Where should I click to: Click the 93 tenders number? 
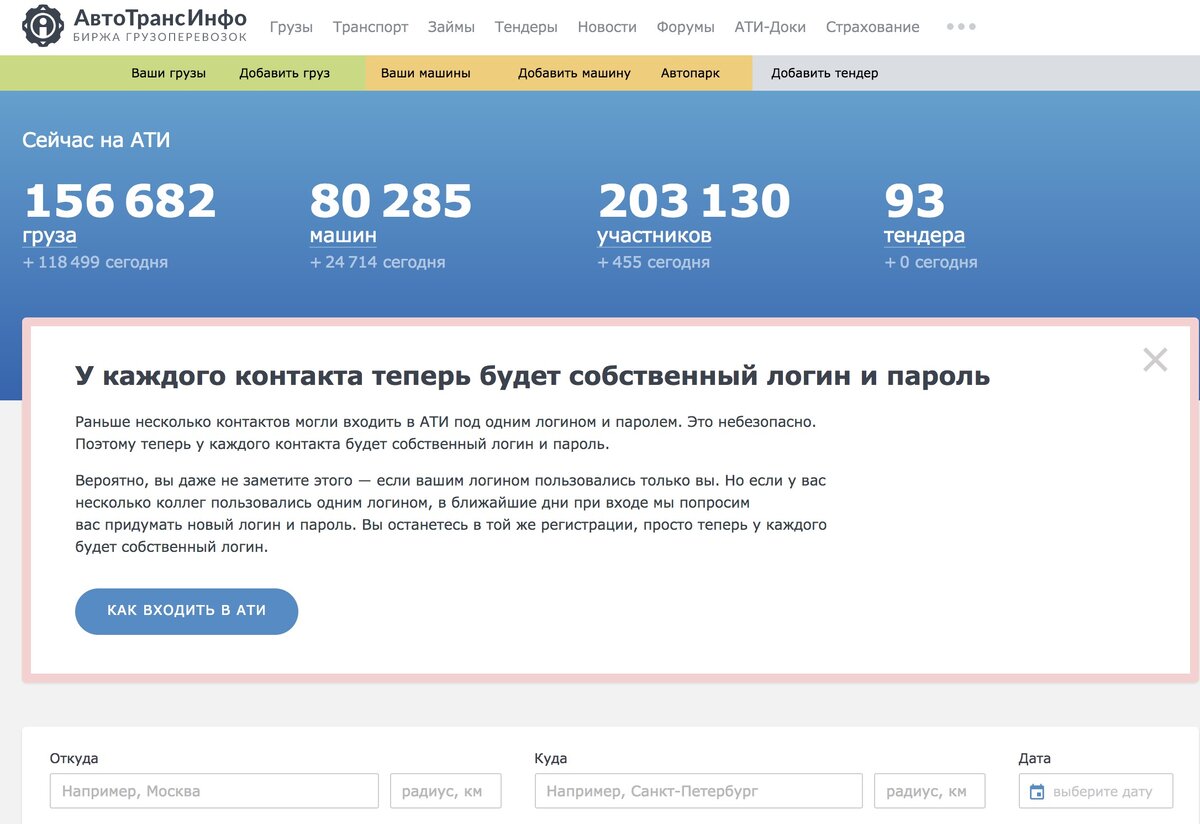coord(915,200)
